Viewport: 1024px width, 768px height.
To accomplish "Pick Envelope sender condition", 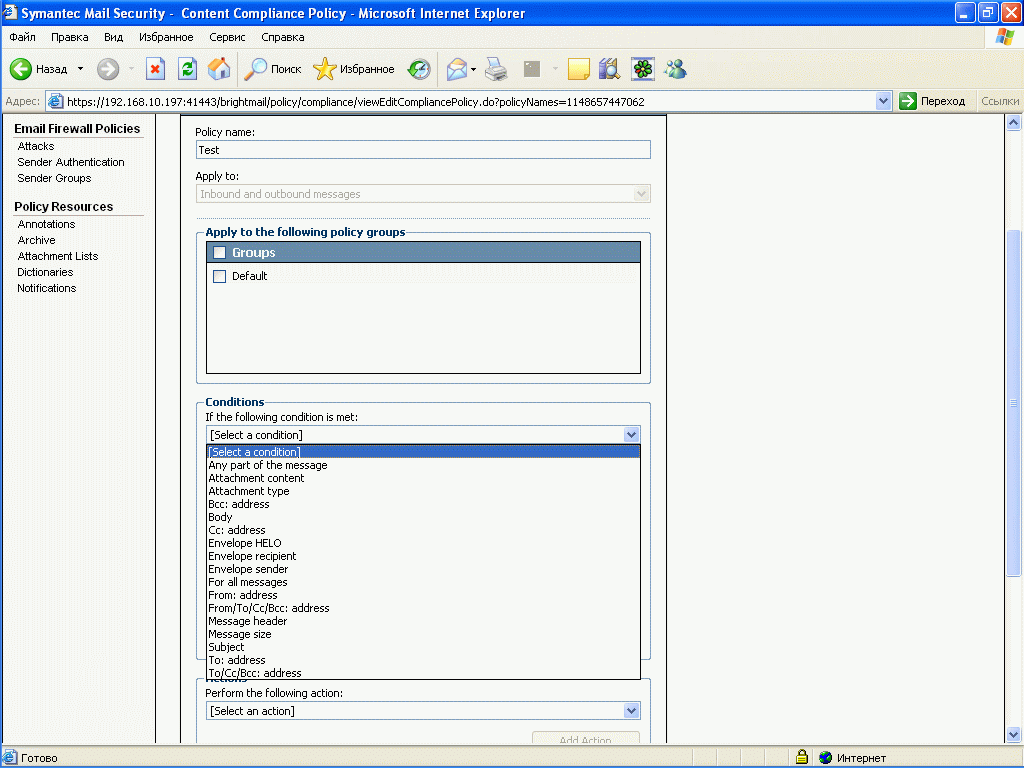I will click(x=423, y=569).
